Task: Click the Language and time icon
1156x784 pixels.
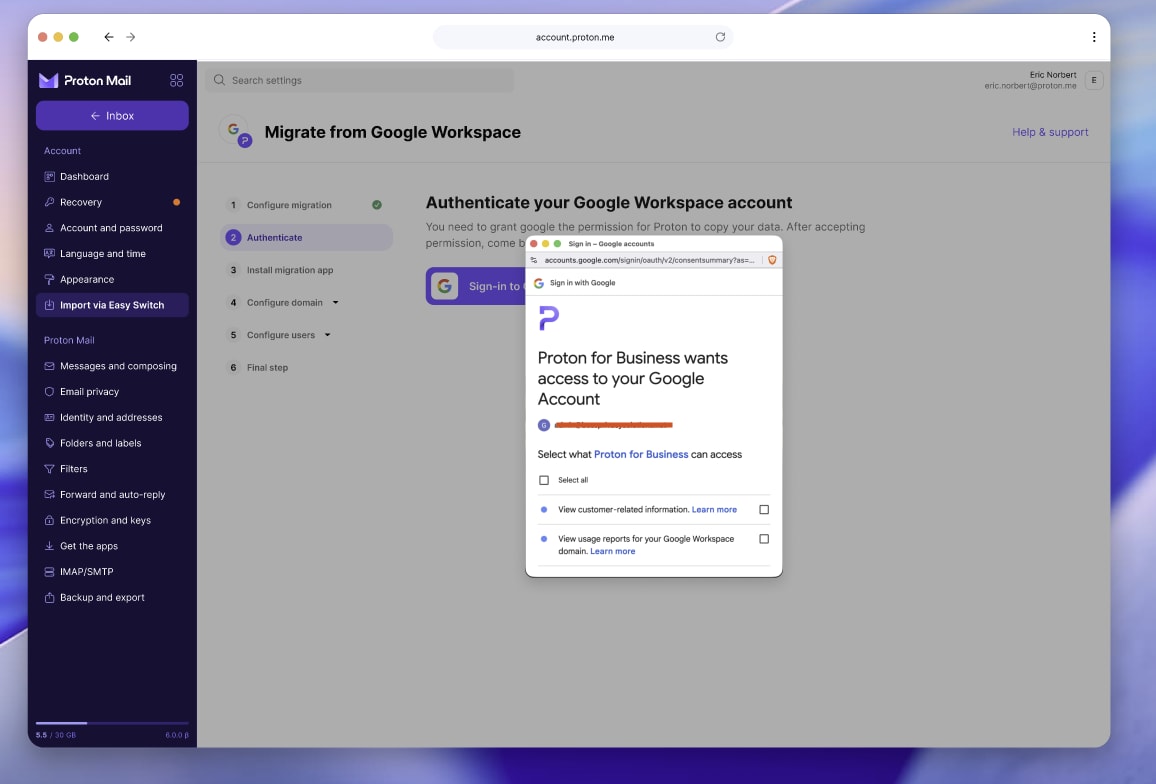Action: [x=49, y=254]
